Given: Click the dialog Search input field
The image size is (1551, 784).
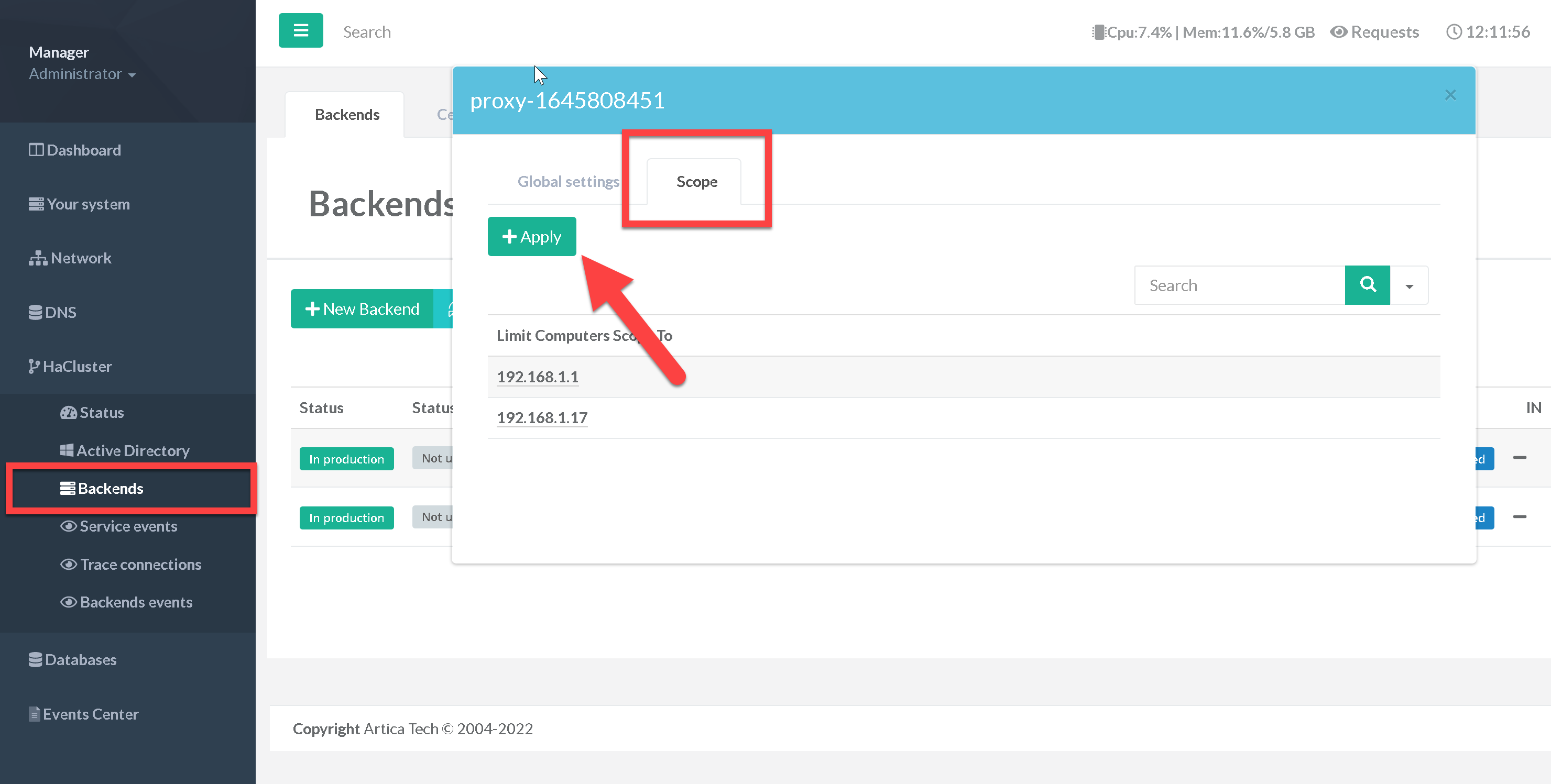Looking at the screenshot, I should pyautogui.click(x=1239, y=285).
